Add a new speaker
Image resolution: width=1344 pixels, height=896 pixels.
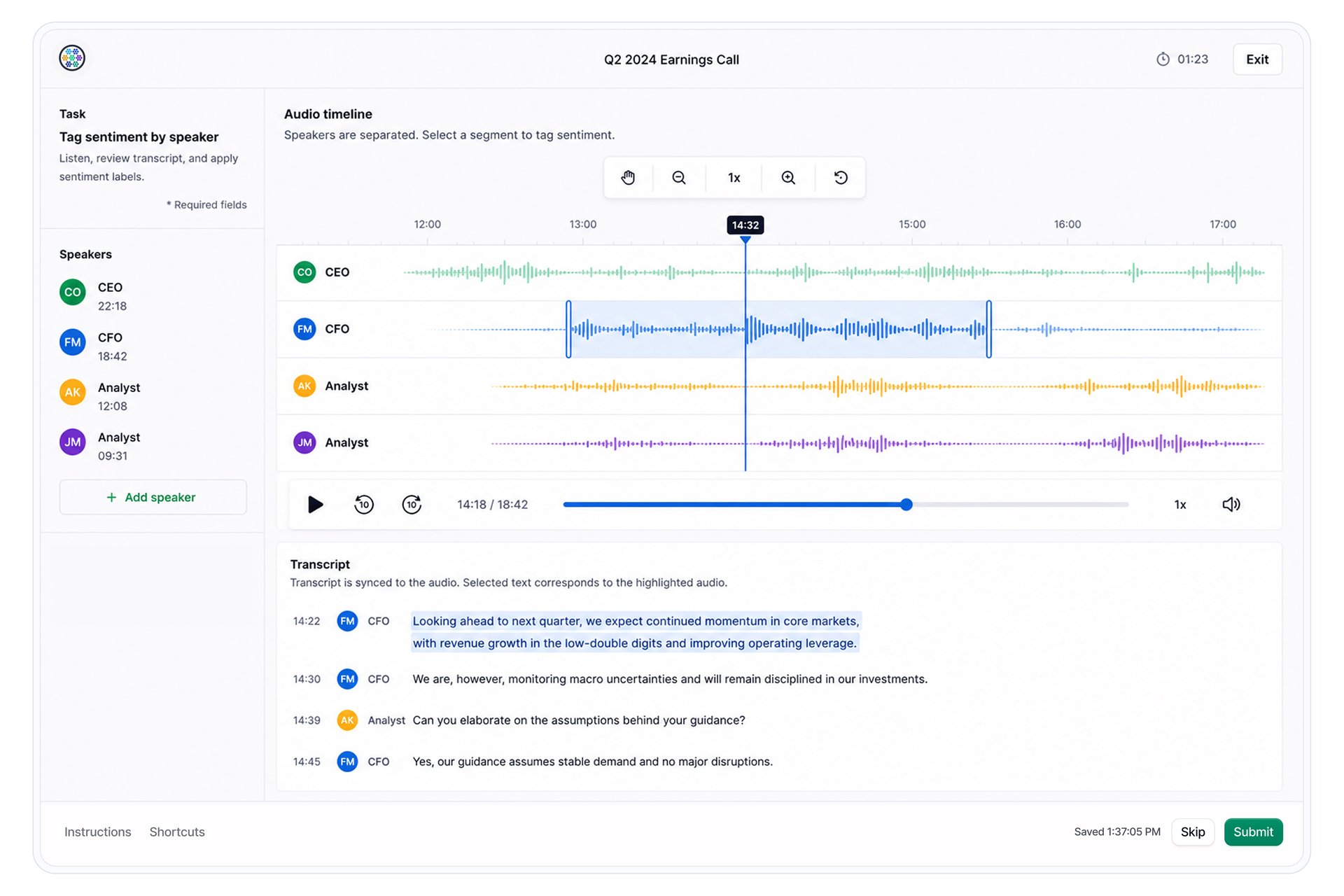tap(153, 497)
